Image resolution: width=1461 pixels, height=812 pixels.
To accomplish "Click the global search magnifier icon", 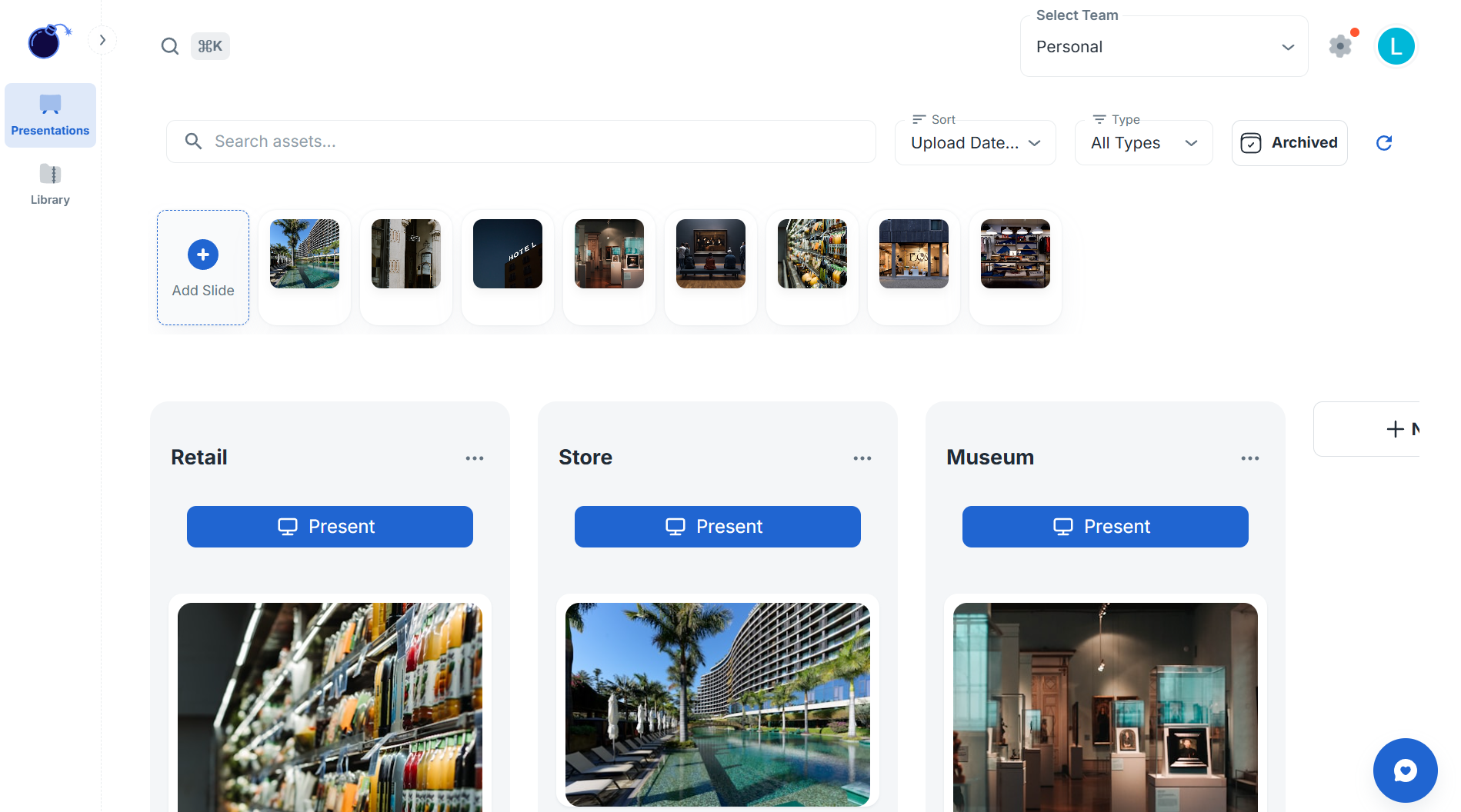I will click(170, 46).
